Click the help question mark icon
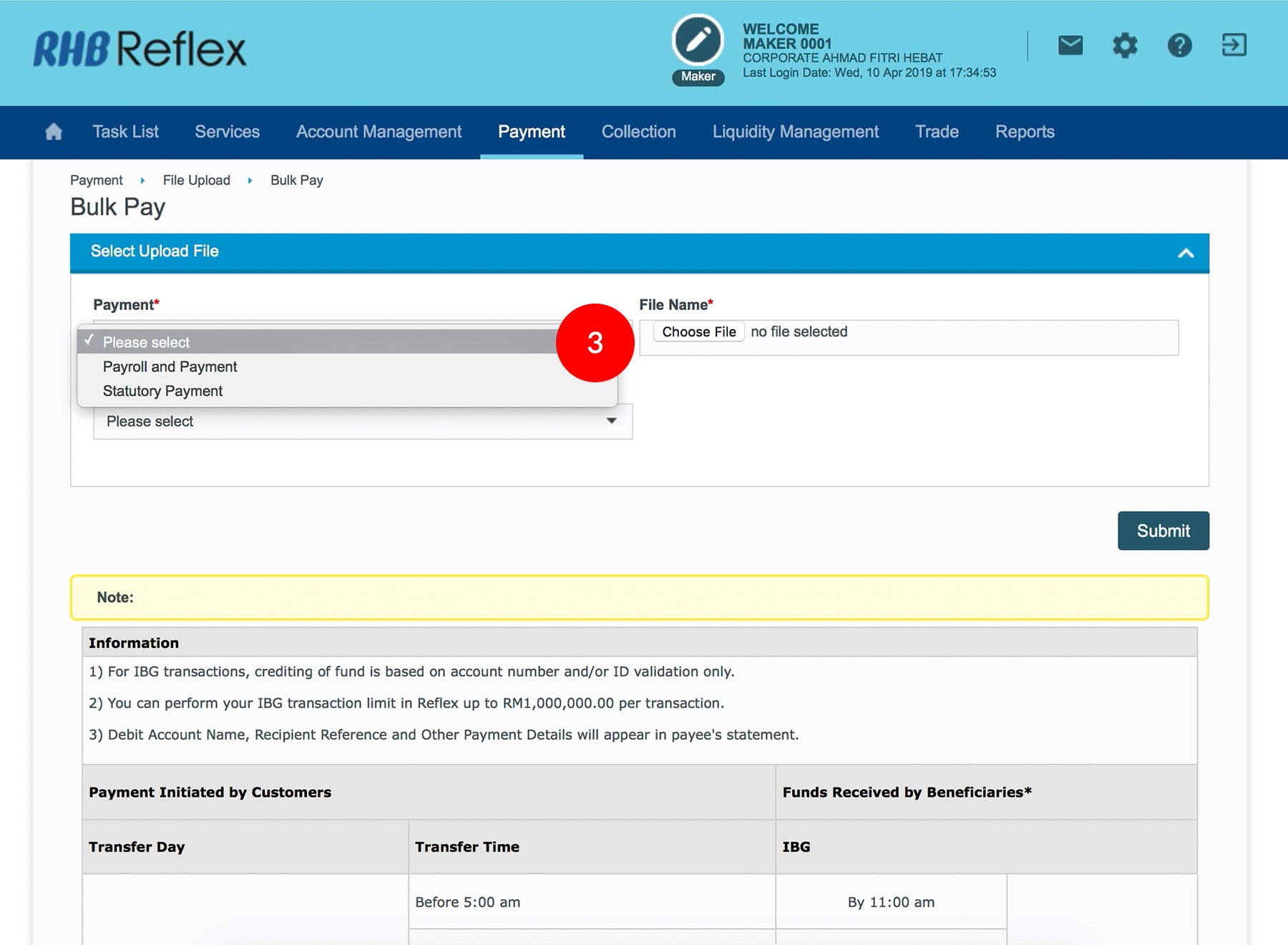Screen dimensions: 1288x945 click(x=1179, y=46)
